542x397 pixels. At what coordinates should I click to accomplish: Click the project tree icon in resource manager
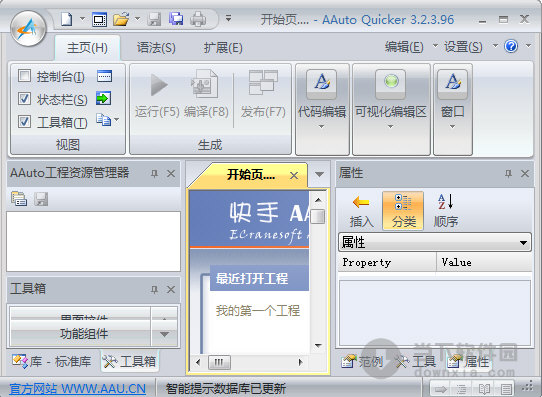coord(19,199)
